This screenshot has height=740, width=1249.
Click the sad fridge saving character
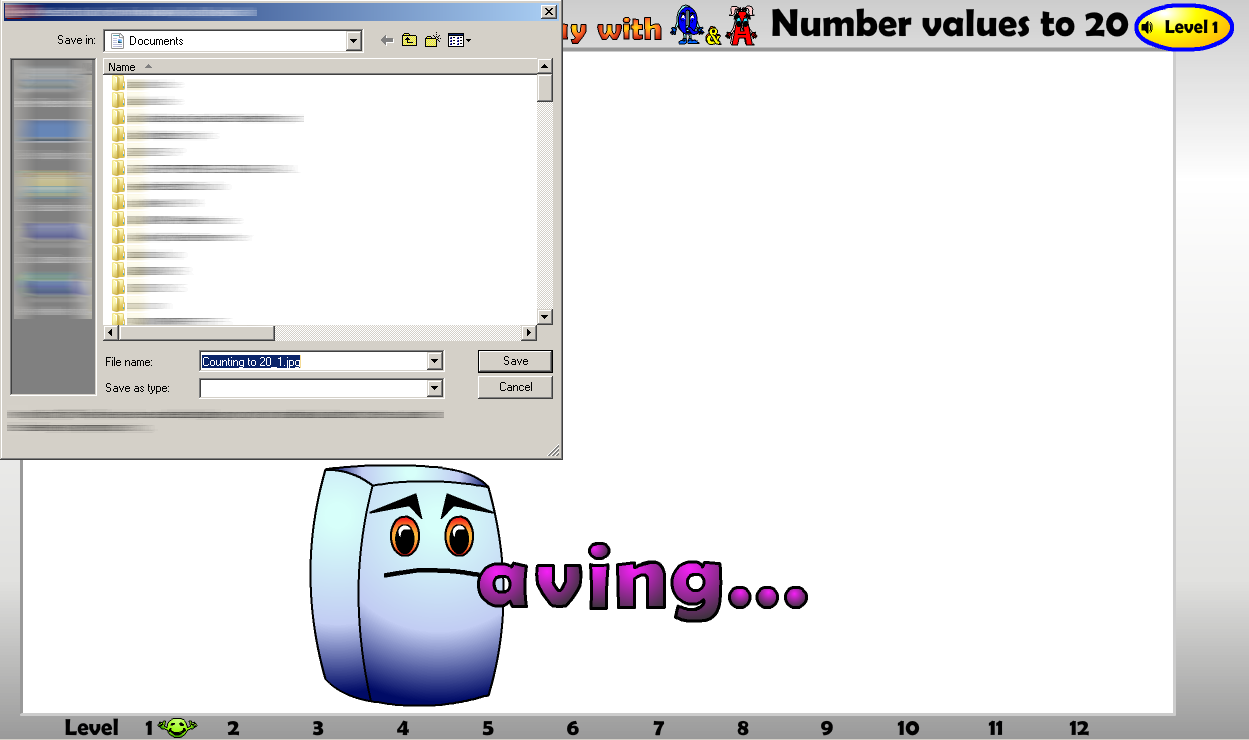406,585
